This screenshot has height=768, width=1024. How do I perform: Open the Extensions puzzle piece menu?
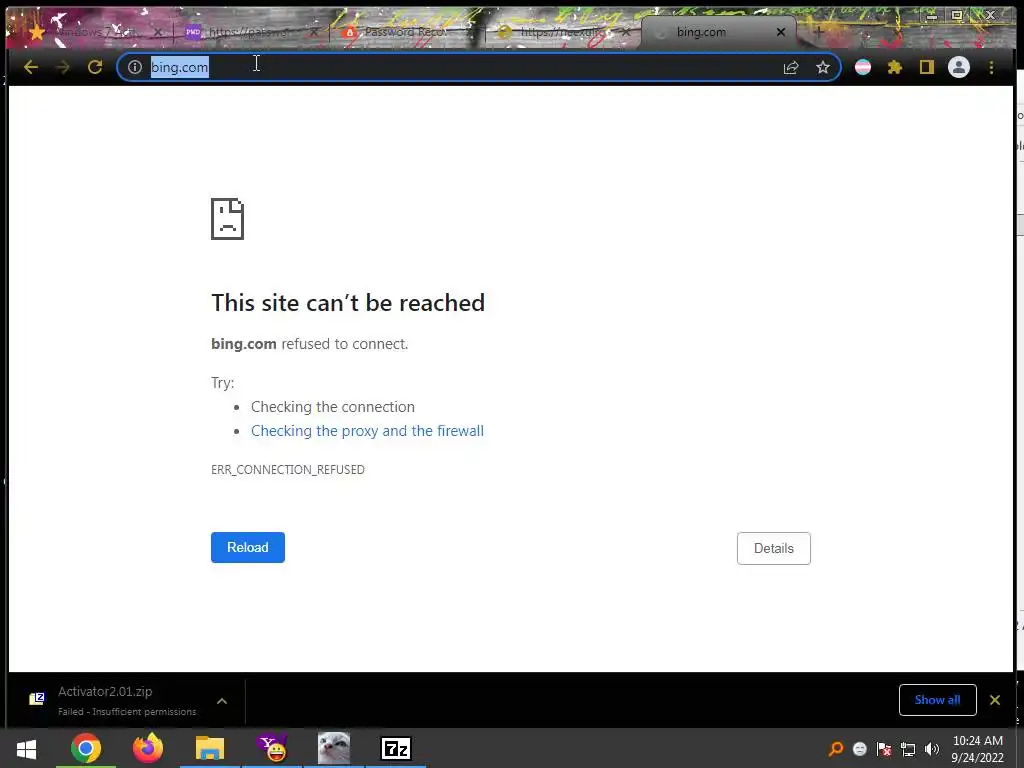click(895, 67)
